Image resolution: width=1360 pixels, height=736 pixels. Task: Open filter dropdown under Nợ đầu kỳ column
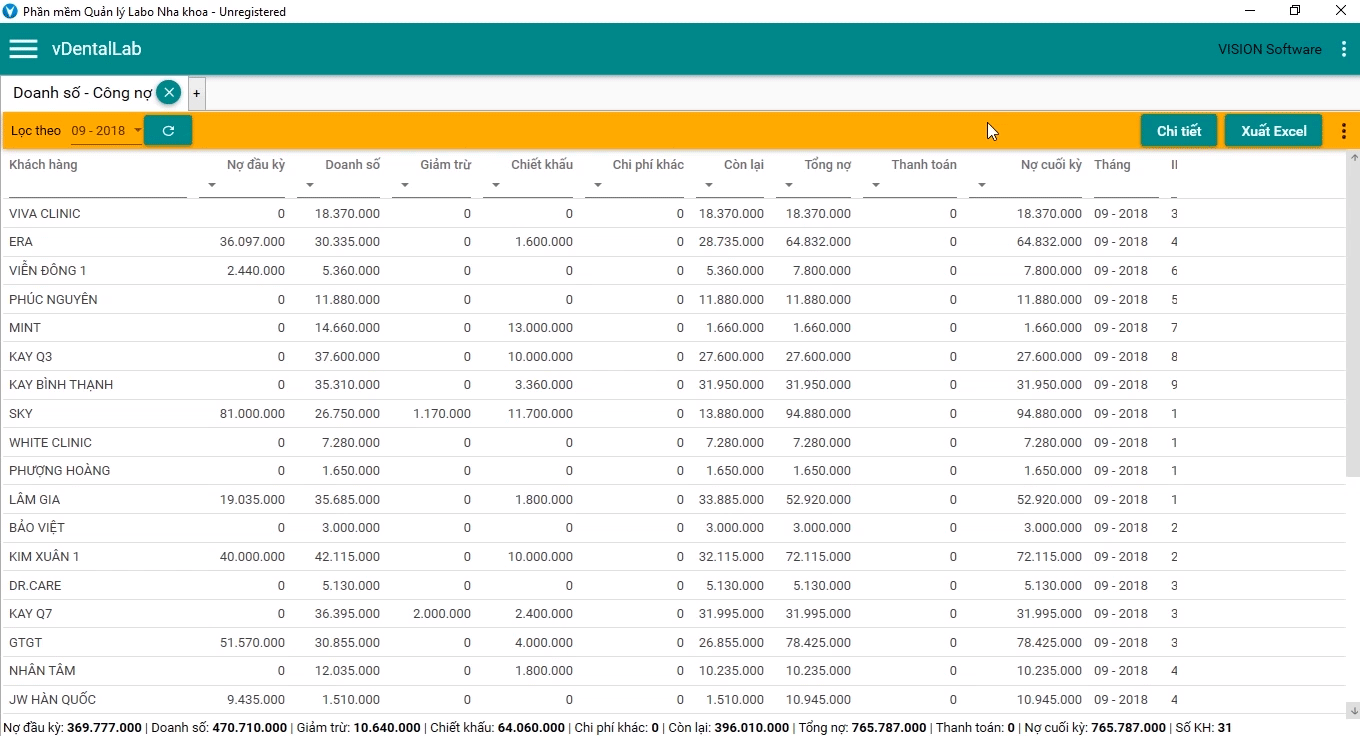212,185
